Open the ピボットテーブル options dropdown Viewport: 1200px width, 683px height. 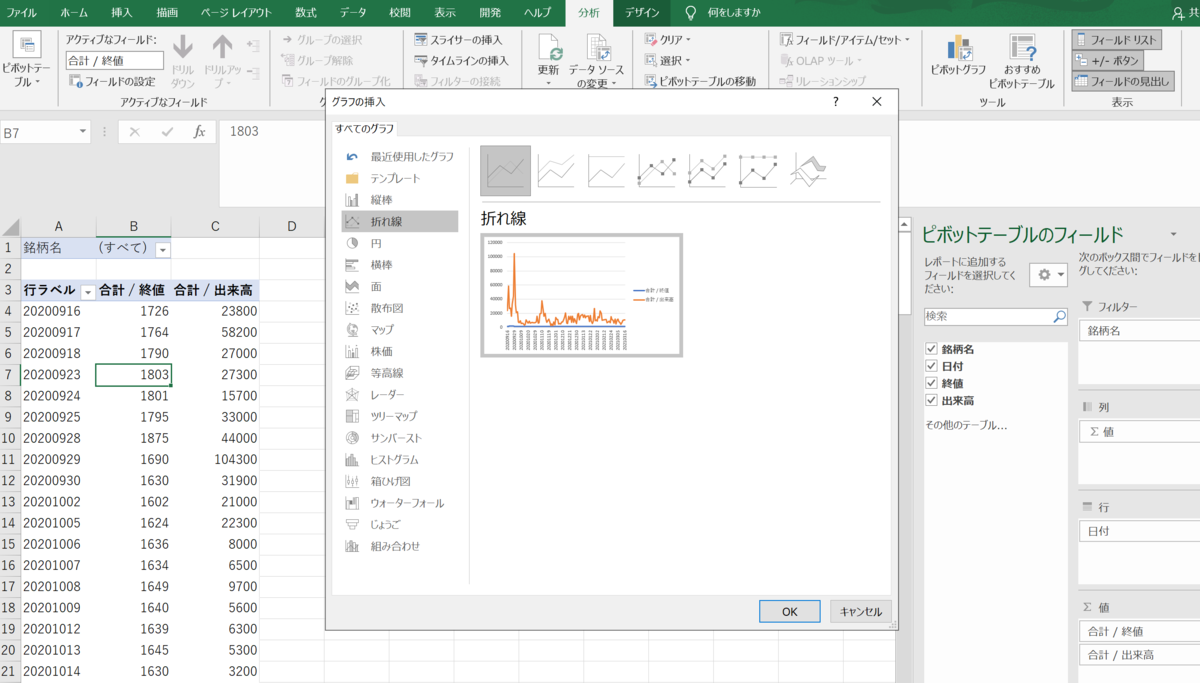27,60
